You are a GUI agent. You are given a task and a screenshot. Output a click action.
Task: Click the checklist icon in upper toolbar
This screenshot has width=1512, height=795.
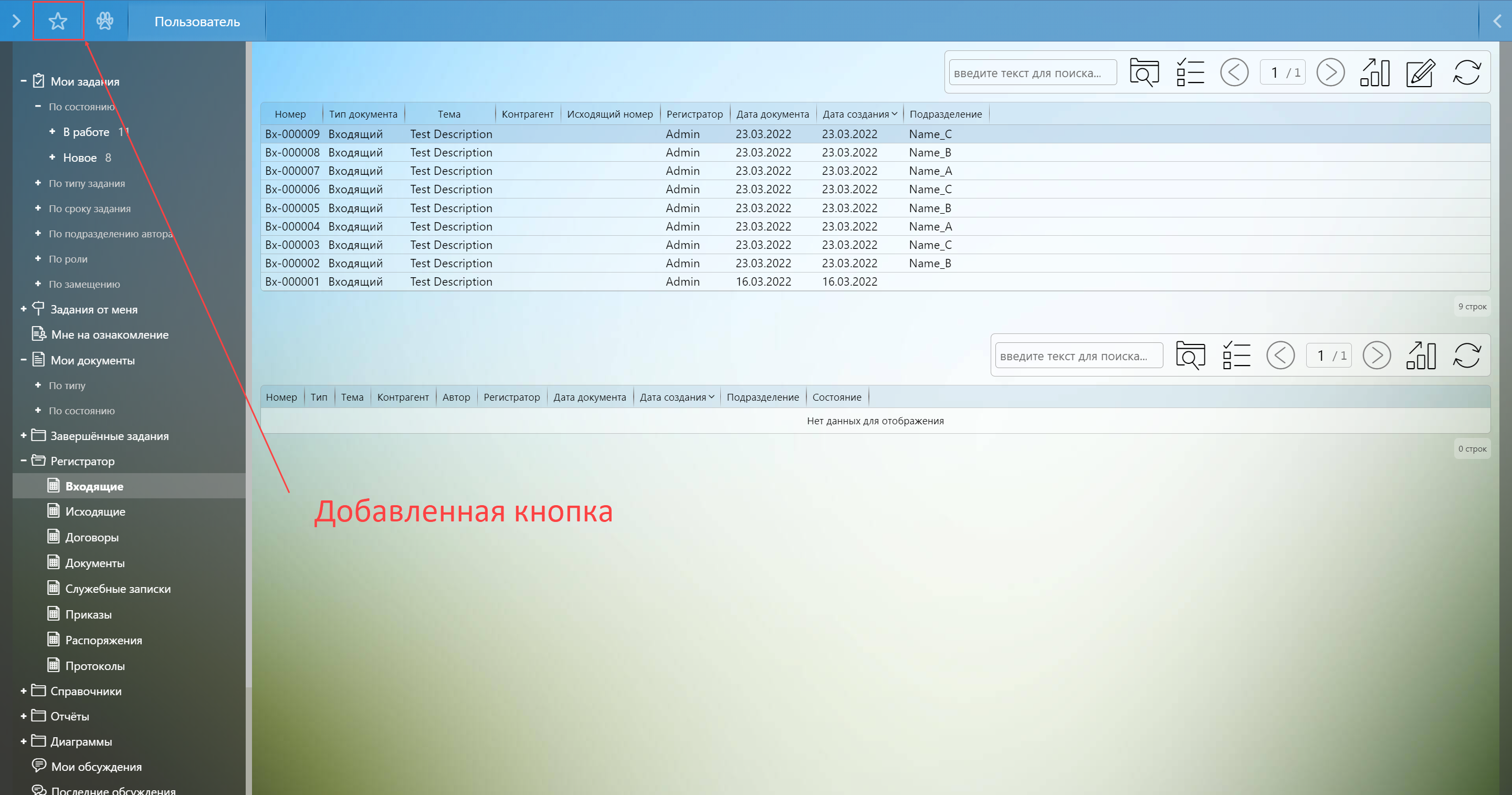pyautogui.click(x=1190, y=73)
